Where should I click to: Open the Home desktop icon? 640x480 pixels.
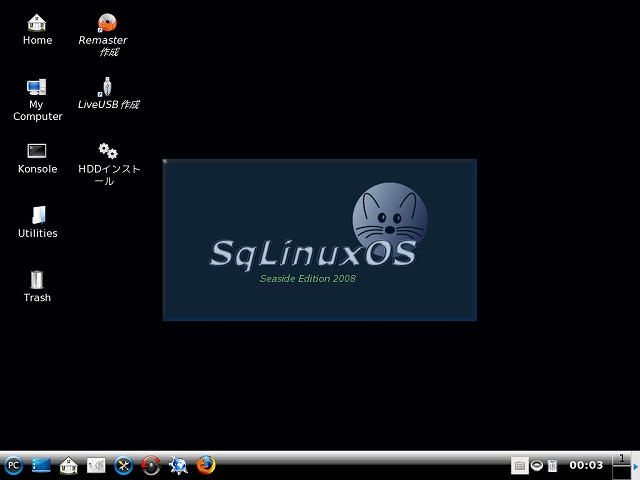tap(37, 29)
